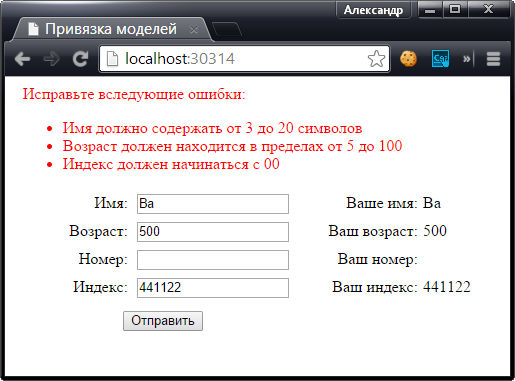This screenshot has height=381, width=515.
Task: Open the cookie extension icon
Action: 408,59
